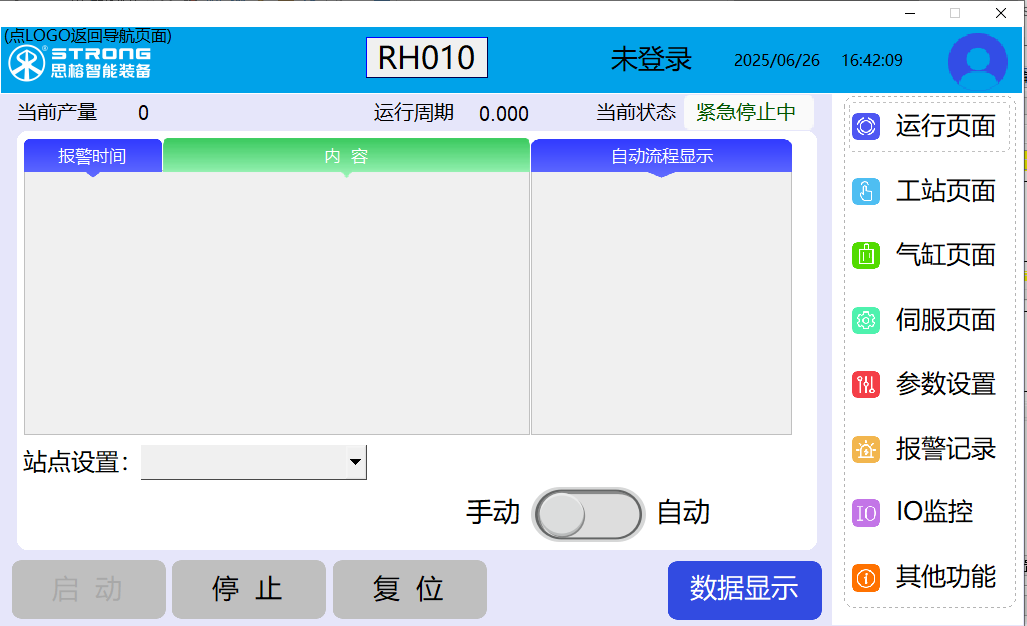The height and width of the screenshot is (626, 1027).
Task: Click the purple IO监控 icon
Action: tap(866, 513)
